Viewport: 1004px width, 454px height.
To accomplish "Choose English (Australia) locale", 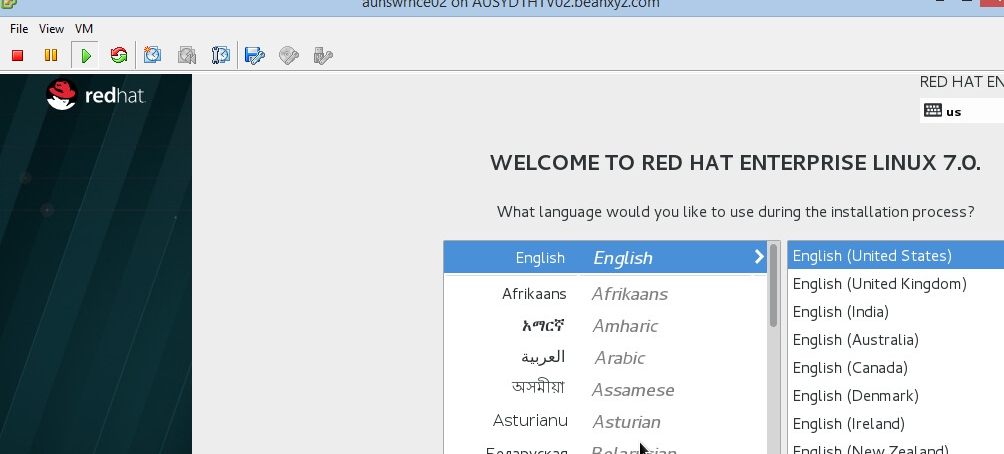I will coord(896,339).
